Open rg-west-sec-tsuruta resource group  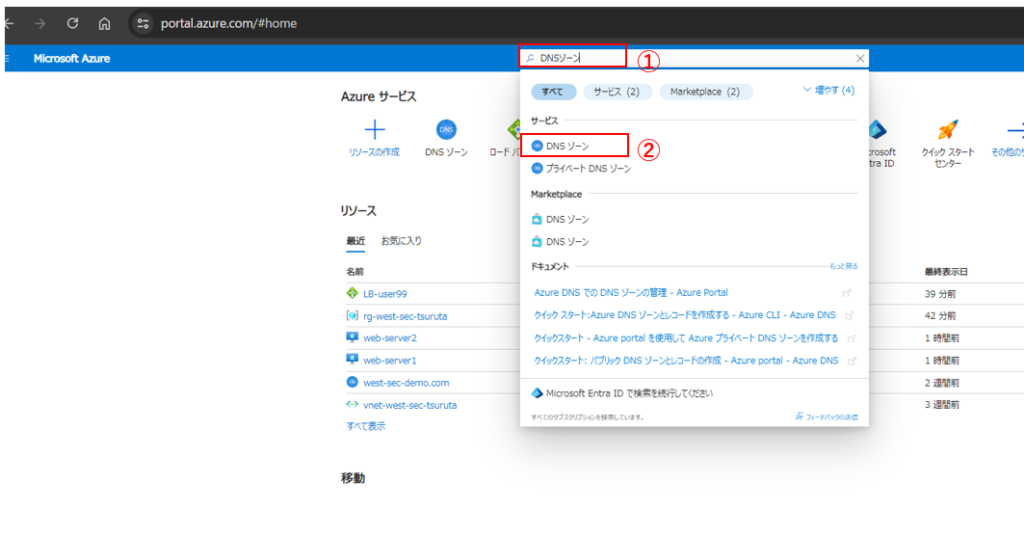pos(405,316)
